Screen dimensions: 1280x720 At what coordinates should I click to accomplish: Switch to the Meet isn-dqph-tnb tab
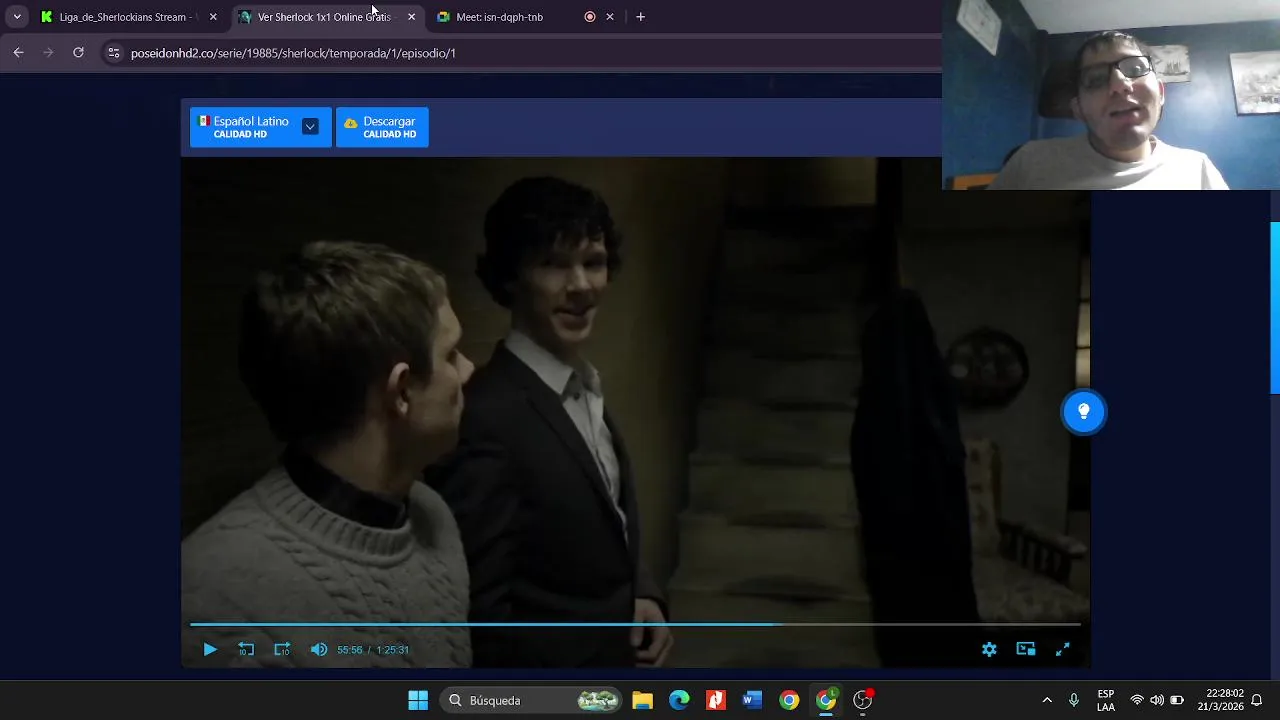coord(500,17)
